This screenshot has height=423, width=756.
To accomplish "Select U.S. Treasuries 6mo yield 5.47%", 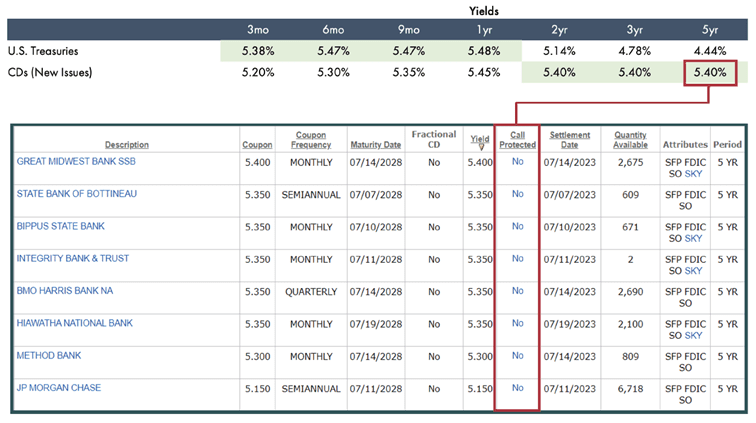I will [333, 51].
